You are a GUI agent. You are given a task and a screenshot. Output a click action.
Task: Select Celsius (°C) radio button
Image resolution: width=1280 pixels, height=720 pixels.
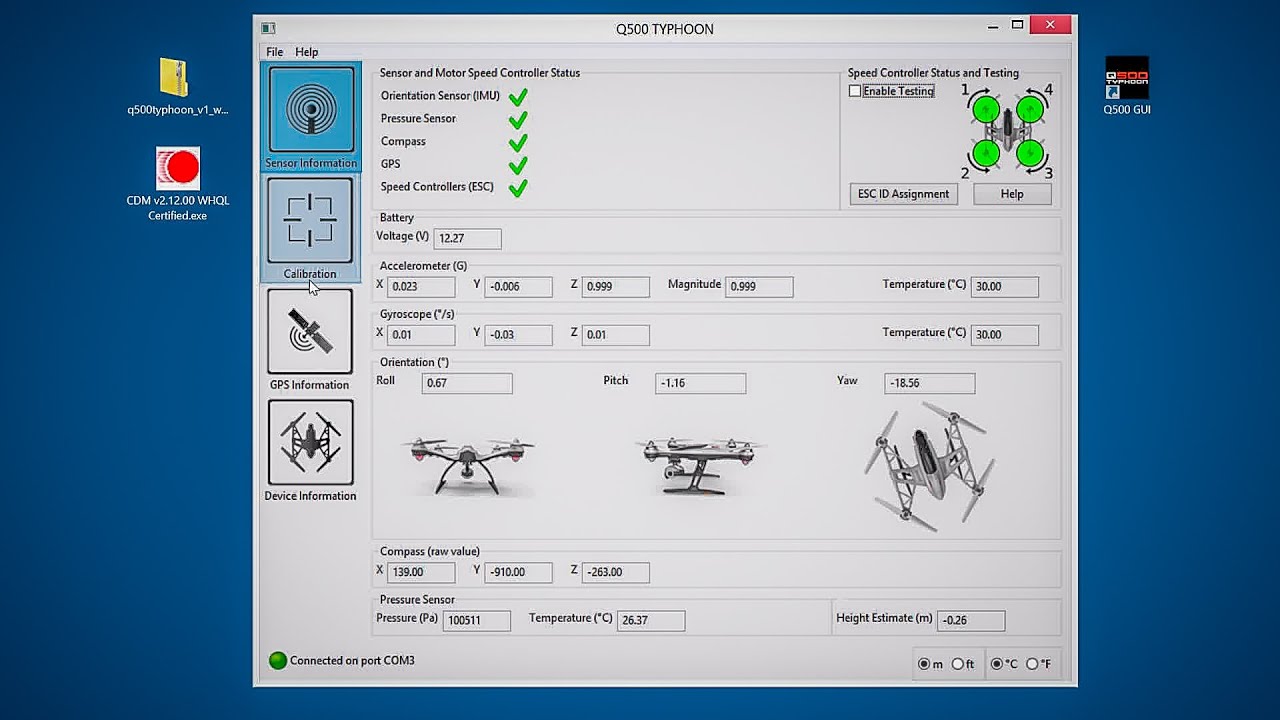pos(997,664)
